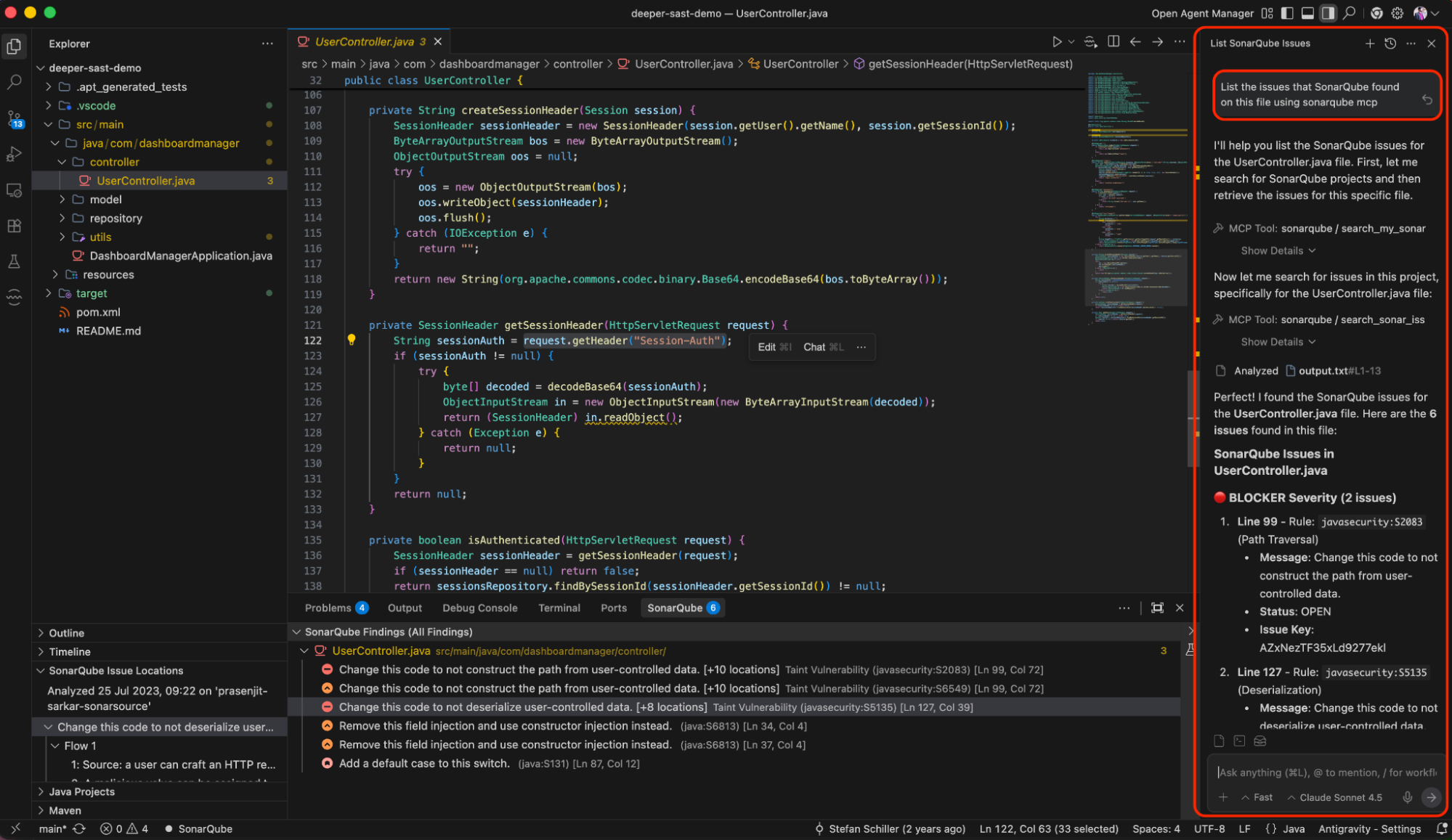The width and height of the screenshot is (1452, 840).
Task: Toggle the Fast mode selector
Action: tap(1257, 797)
